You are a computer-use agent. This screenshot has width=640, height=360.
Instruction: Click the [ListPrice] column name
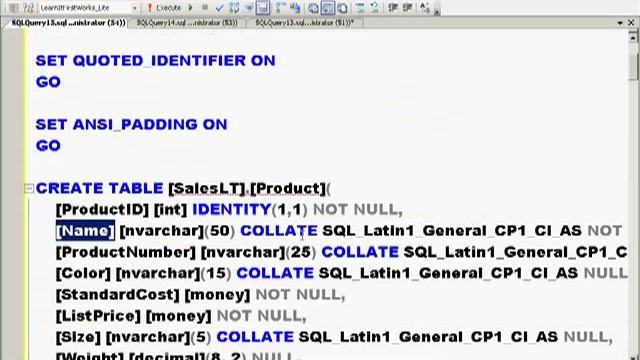[x=98, y=316]
